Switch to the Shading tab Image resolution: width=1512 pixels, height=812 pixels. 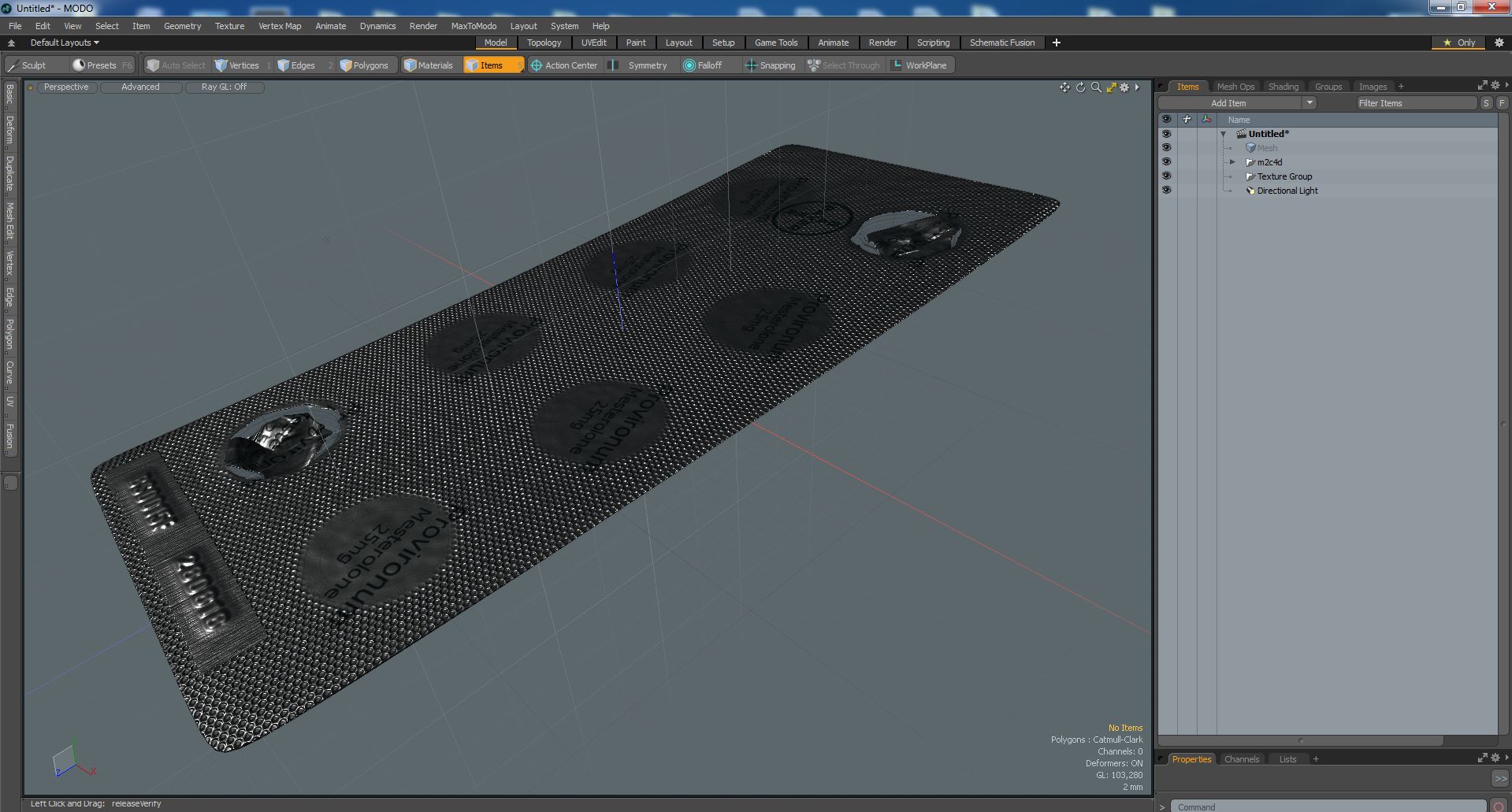pyautogui.click(x=1283, y=87)
